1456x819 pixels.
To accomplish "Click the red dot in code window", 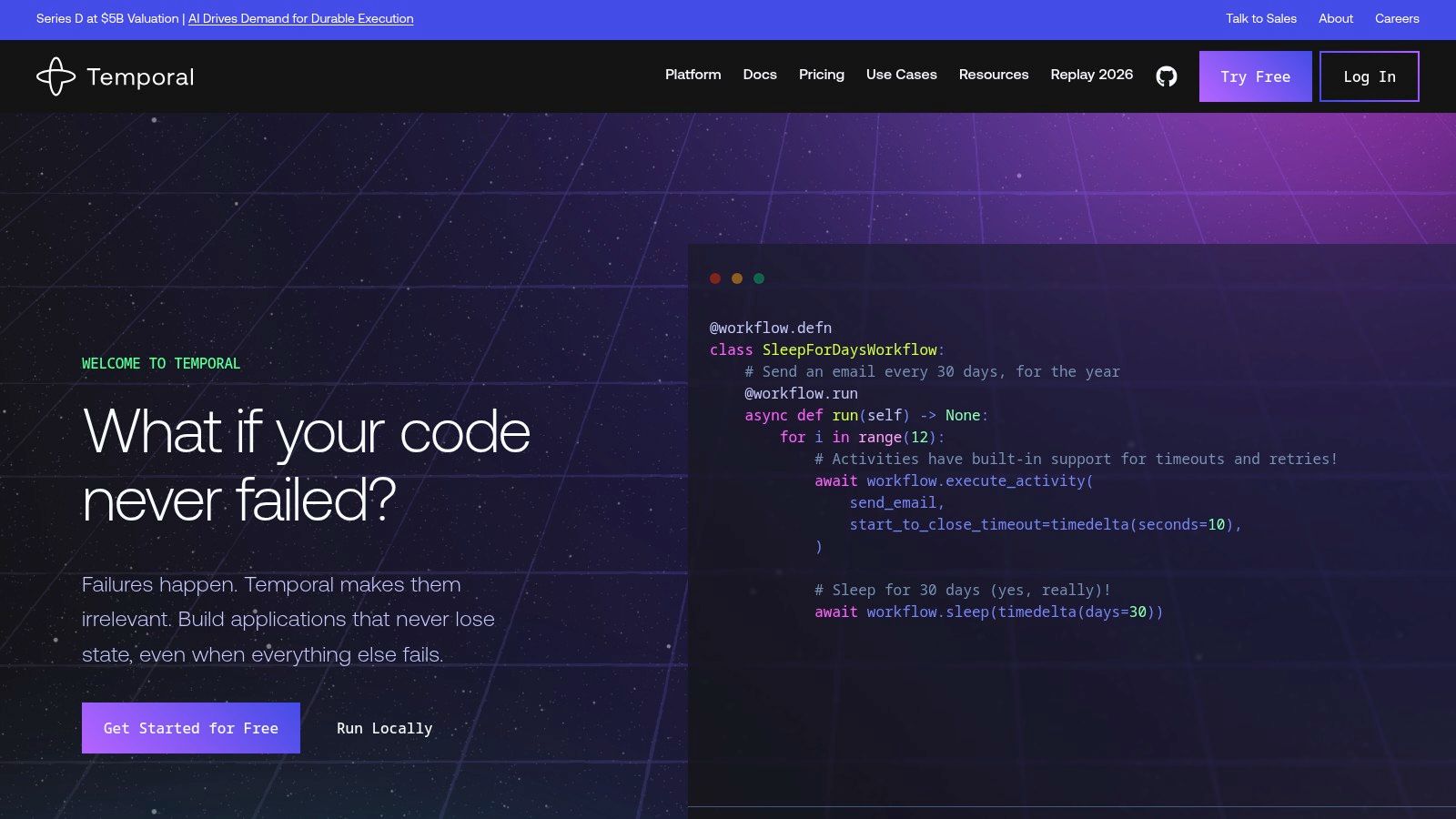I will click(715, 278).
